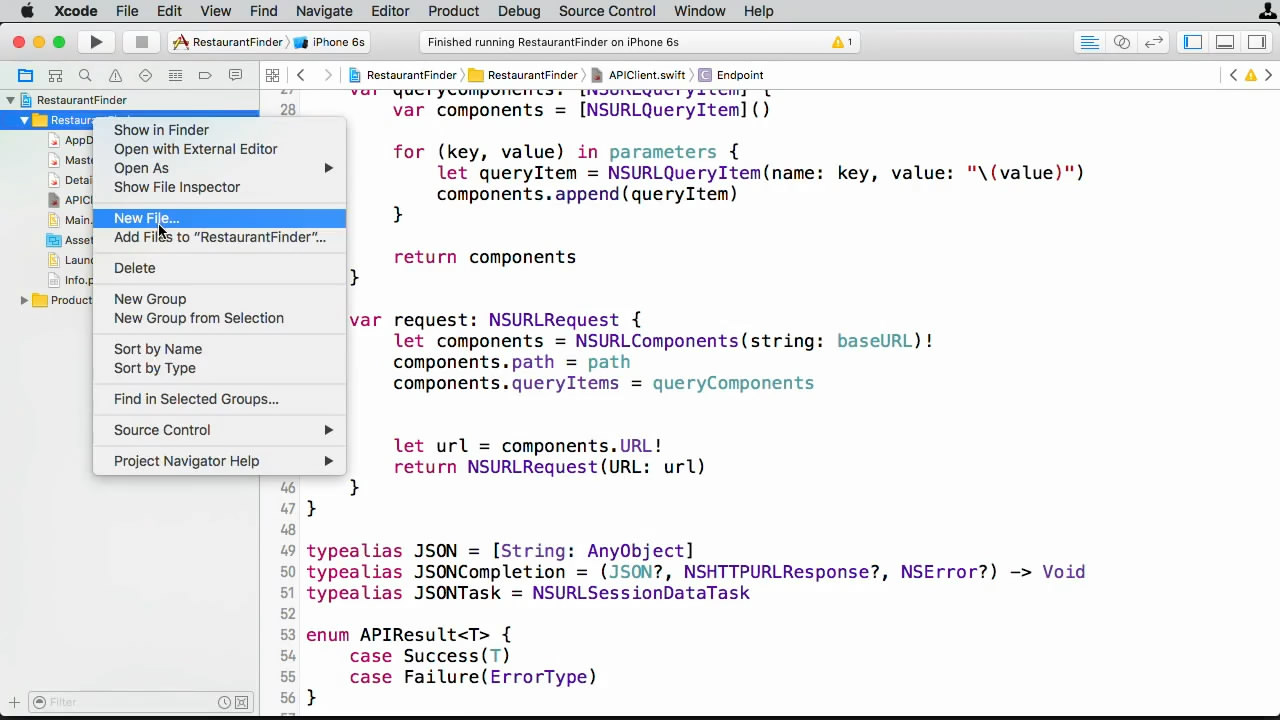The height and width of the screenshot is (720, 1280).
Task: Choose Sort by Name
Action: [219, 349]
